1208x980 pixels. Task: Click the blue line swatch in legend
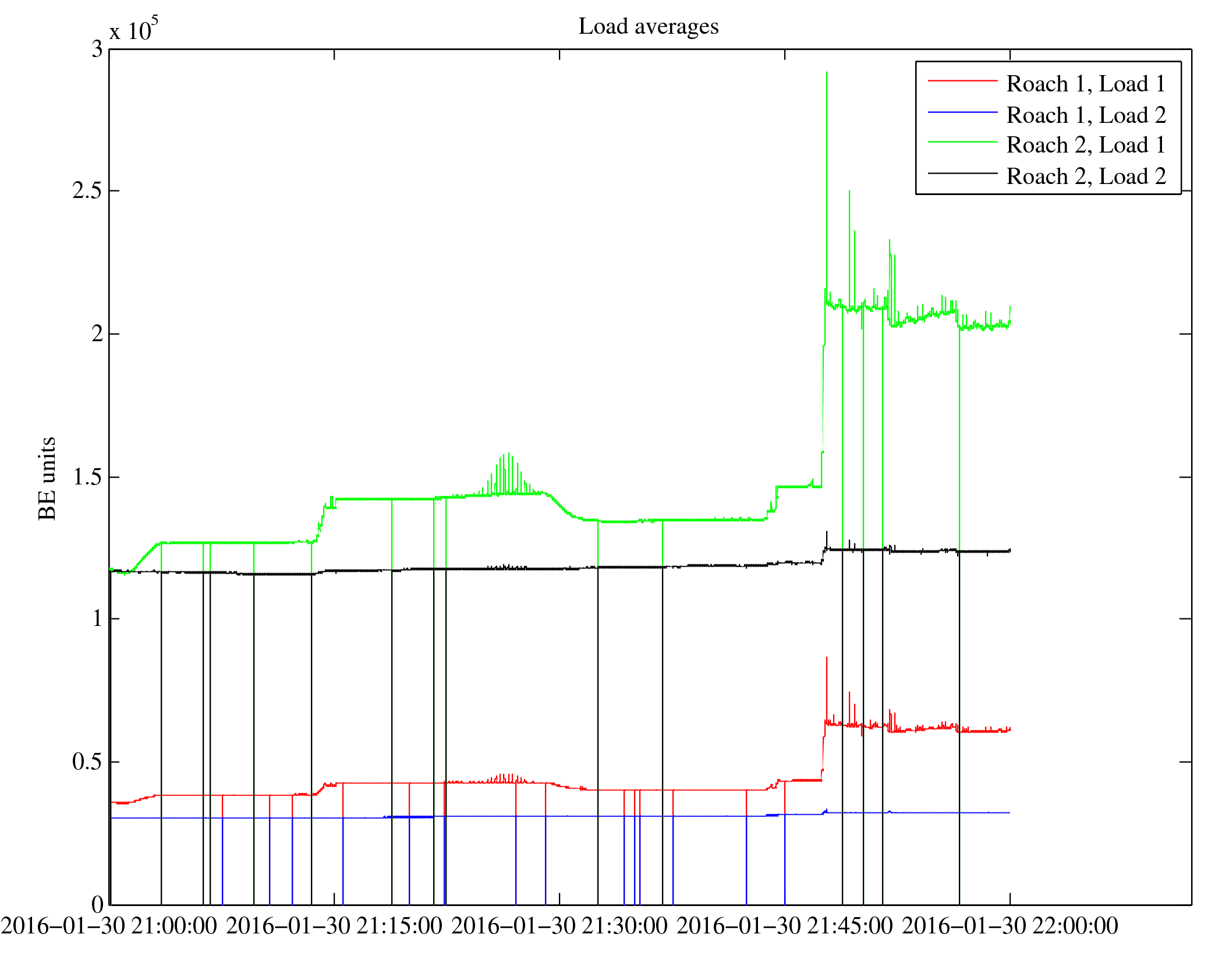click(x=962, y=112)
